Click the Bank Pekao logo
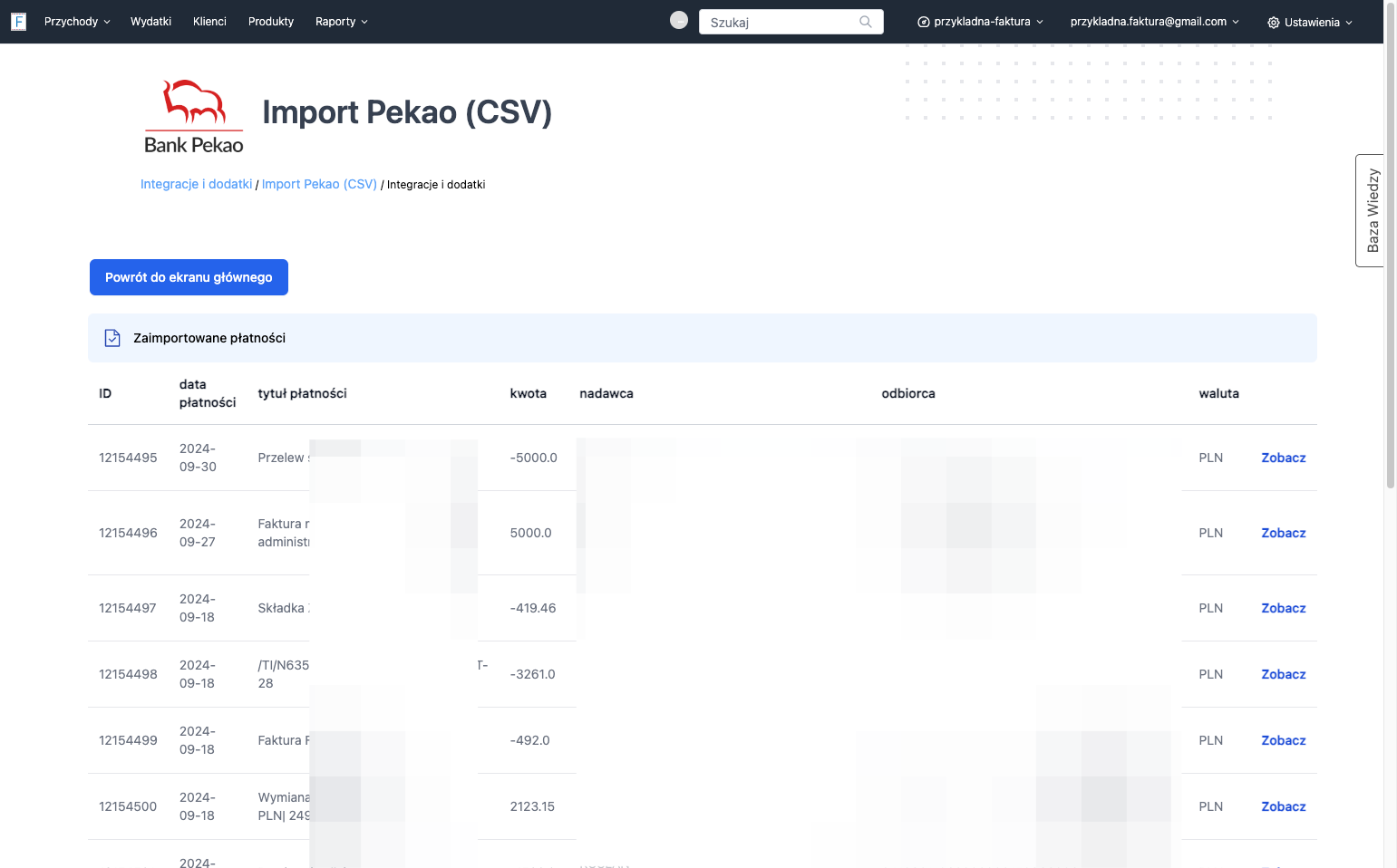Image resolution: width=1397 pixels, height=868 pixels. [194, 117]
